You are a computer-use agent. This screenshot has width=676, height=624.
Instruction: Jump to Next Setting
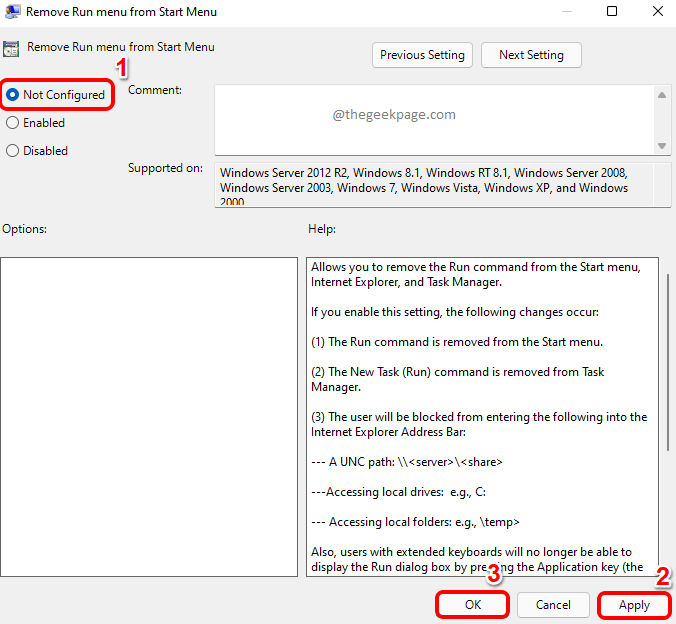531,55
